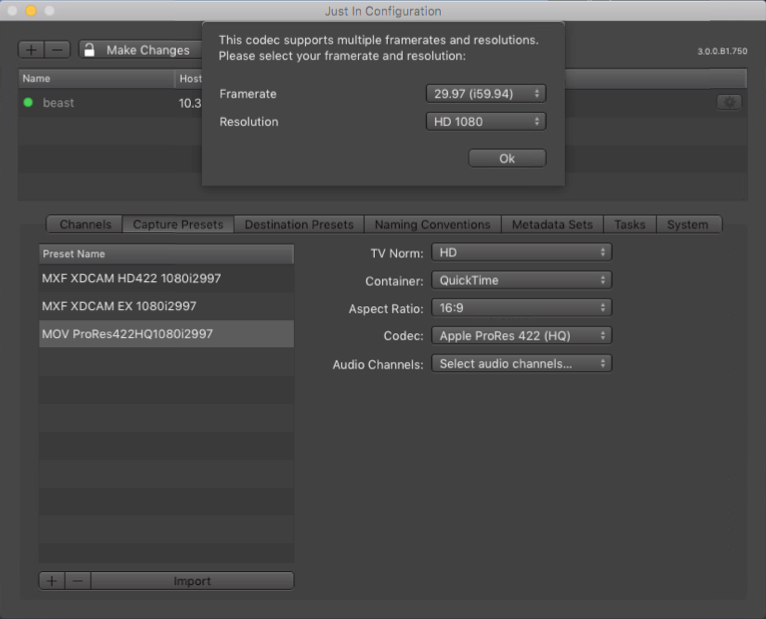Viewport: 766px width, 619px height.
Task: Add a new capture preset with the plus button
Action: pyautogui.click(x=52, y=581)
